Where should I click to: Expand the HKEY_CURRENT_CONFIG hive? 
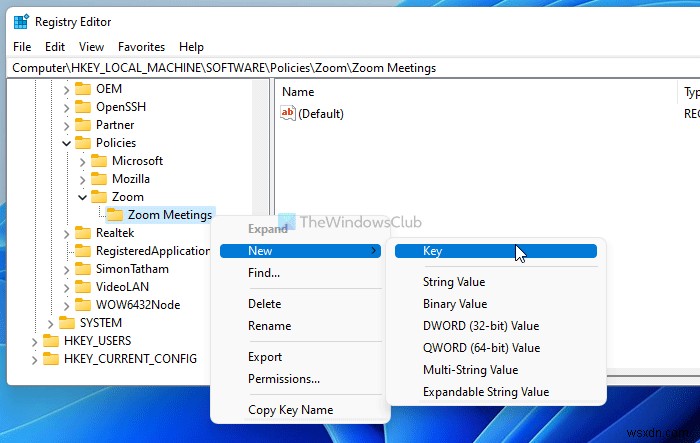coord(34,359)
